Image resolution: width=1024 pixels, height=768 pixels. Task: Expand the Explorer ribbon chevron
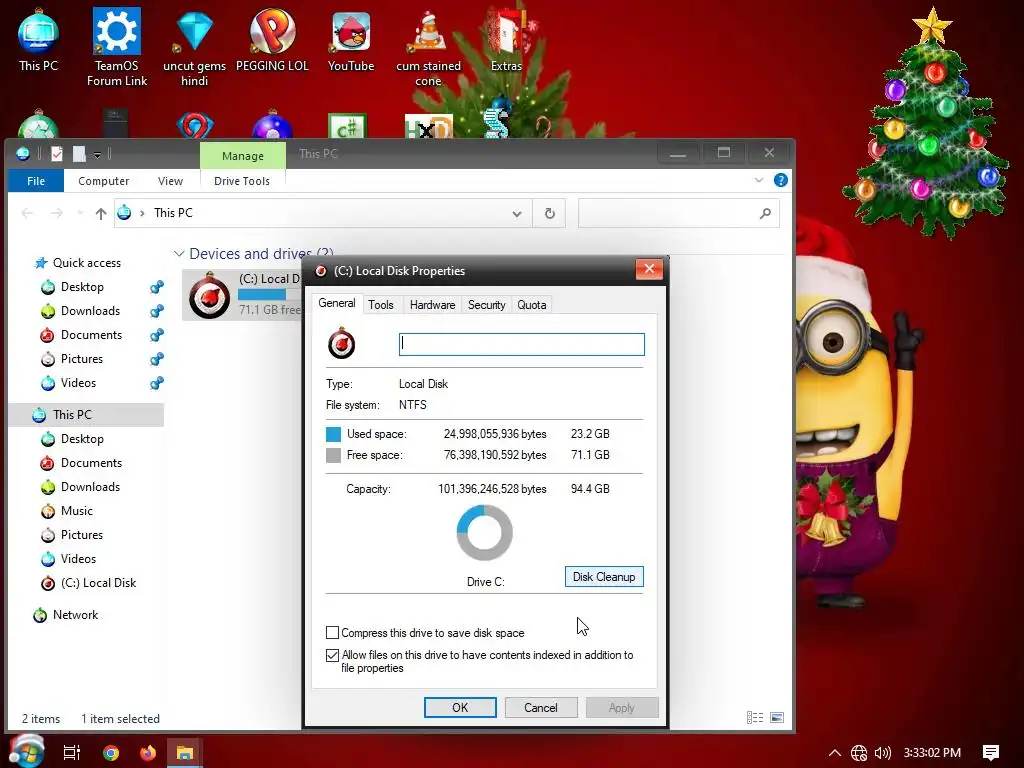(x=758, y=180)
